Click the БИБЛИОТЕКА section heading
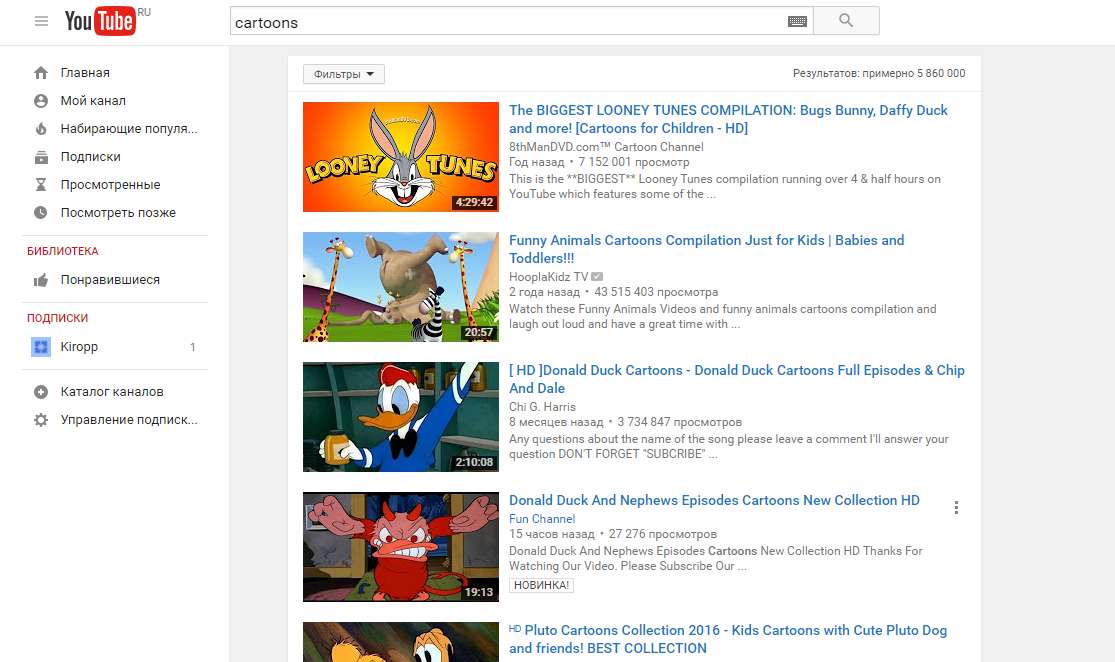Viewport: 1115px width, 662px height. (x=63, y=251)
